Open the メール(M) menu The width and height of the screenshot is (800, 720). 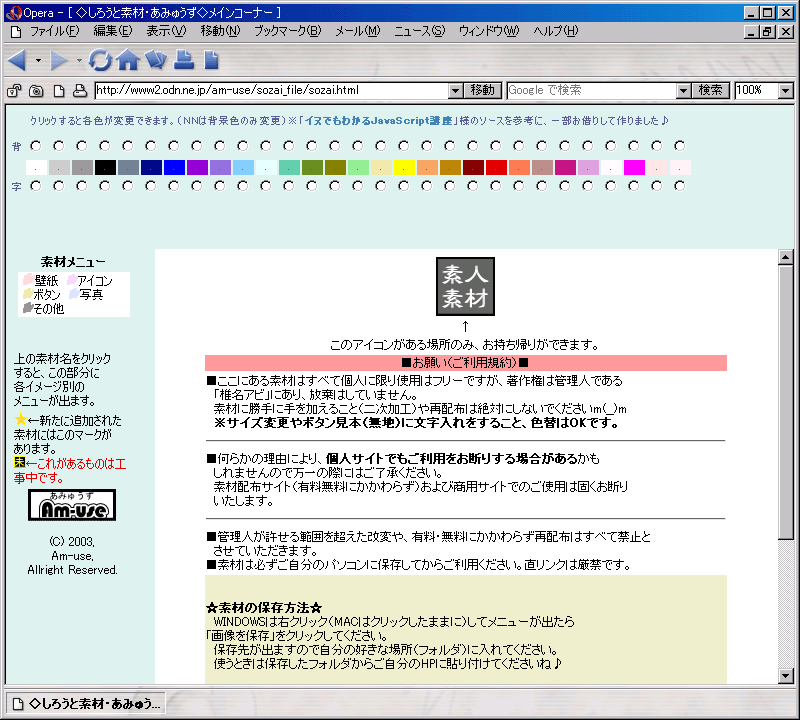click(x=358, y=31)
